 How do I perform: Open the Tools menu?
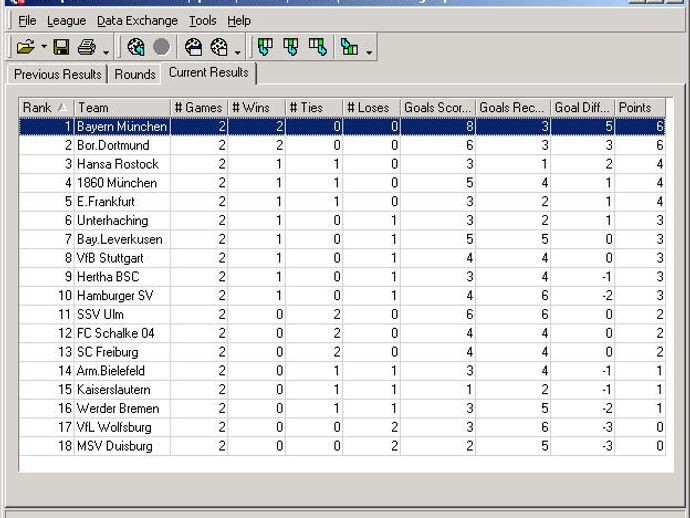[202, 21]
